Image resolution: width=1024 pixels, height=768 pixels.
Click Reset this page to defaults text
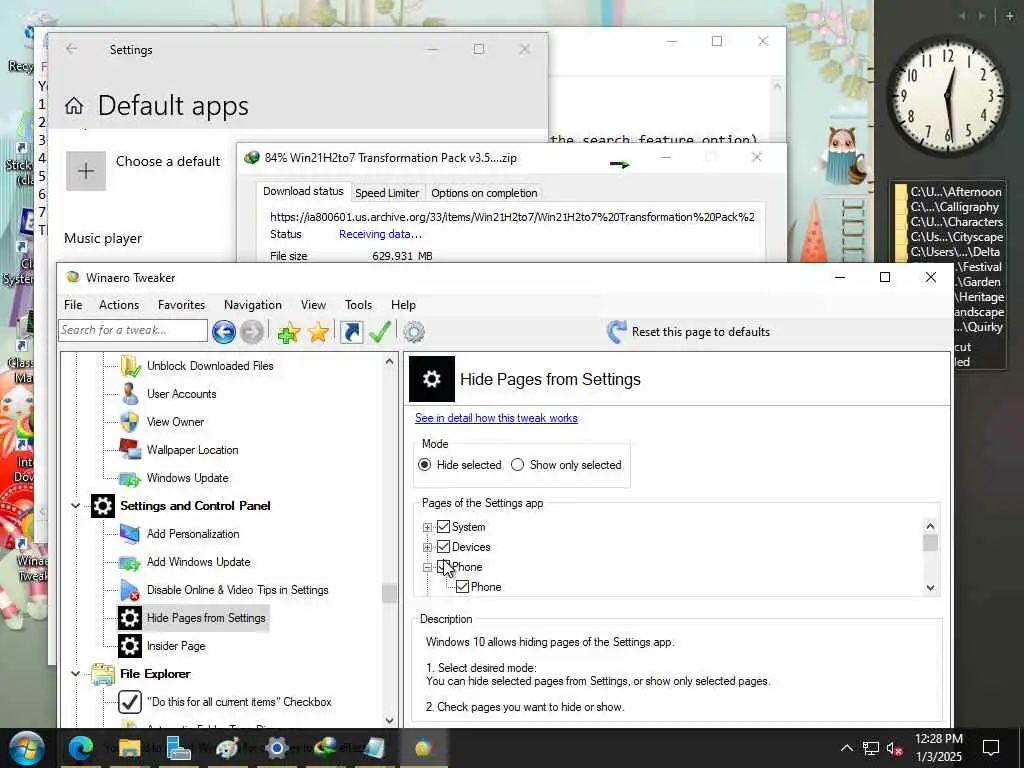701,332
